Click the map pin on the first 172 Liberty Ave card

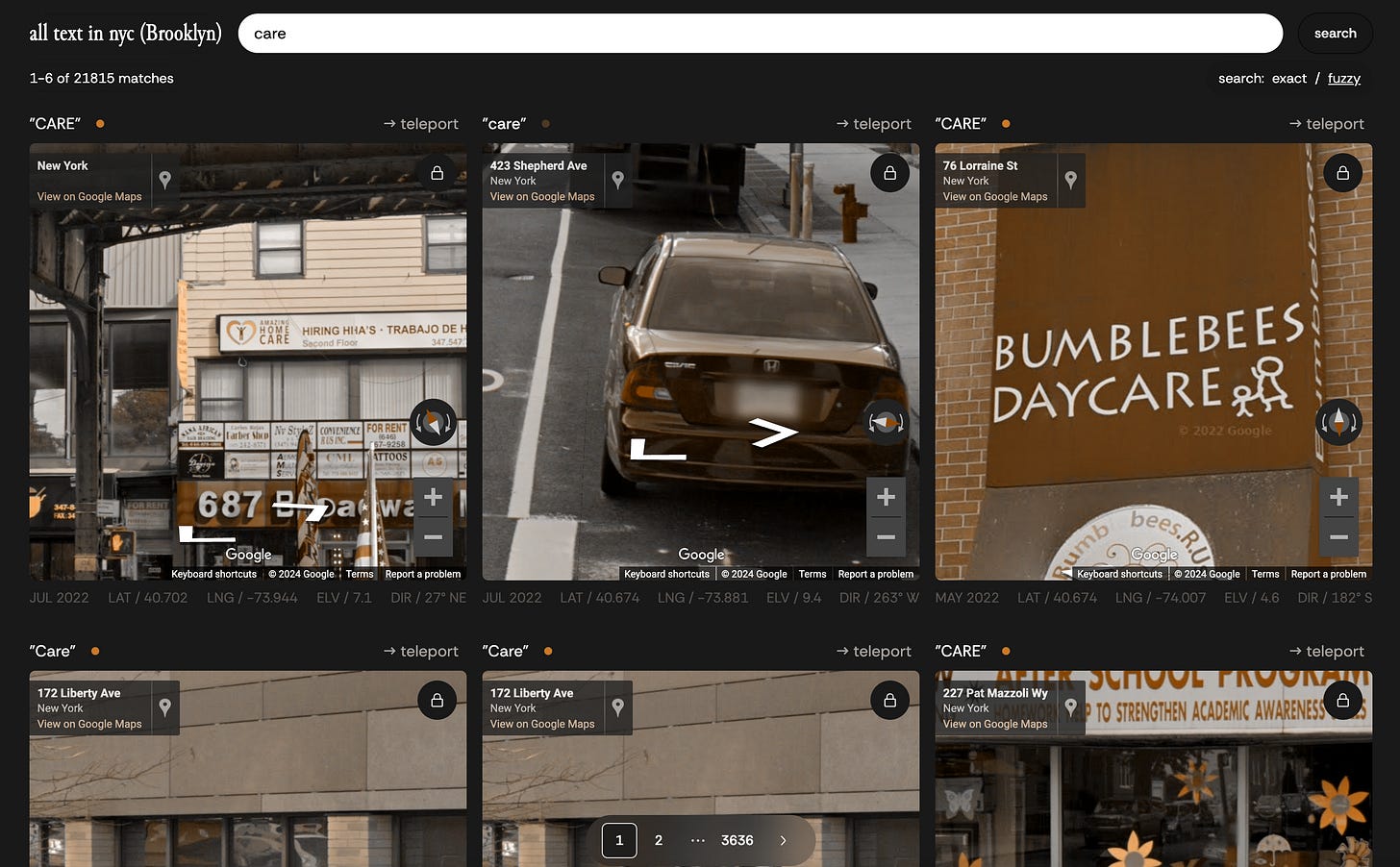165,707
